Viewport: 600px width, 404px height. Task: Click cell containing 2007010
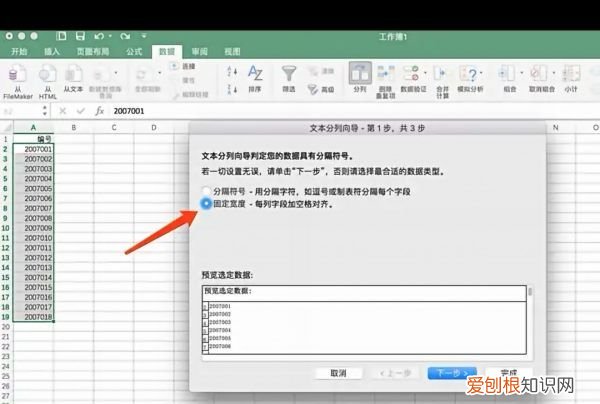(x=33, y=238)
